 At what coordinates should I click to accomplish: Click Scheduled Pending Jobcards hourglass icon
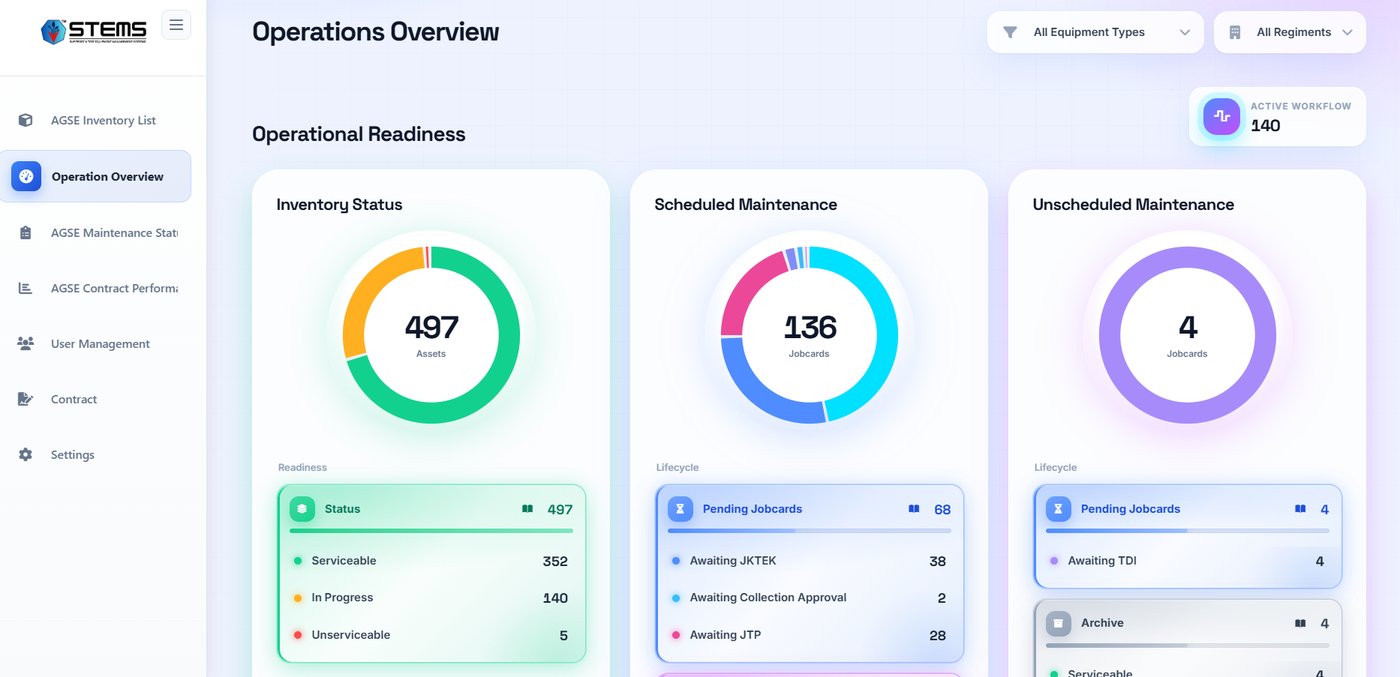(680, 509)
